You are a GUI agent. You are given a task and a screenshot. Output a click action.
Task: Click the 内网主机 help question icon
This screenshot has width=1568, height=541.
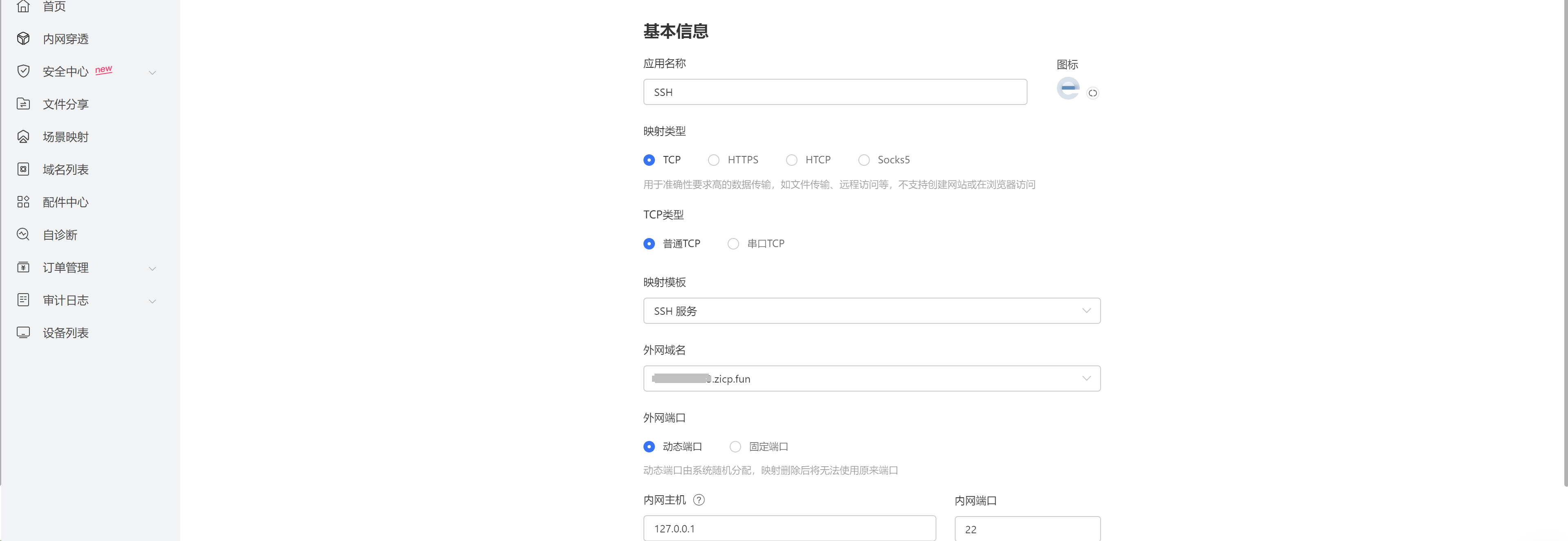click(699, 500)
